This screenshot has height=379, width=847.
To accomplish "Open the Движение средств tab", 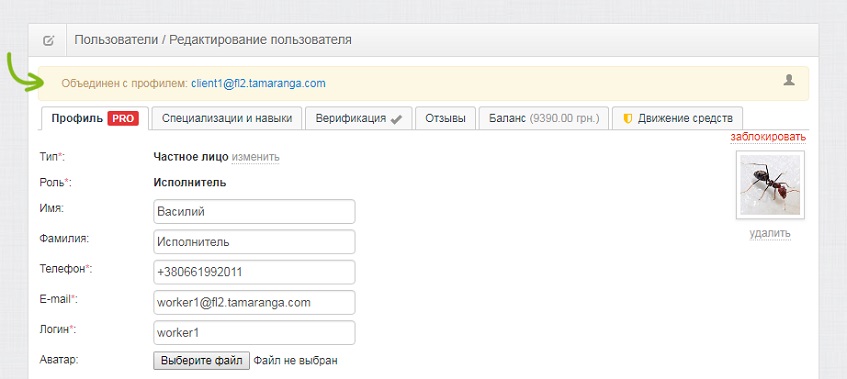I will point(677,119).
